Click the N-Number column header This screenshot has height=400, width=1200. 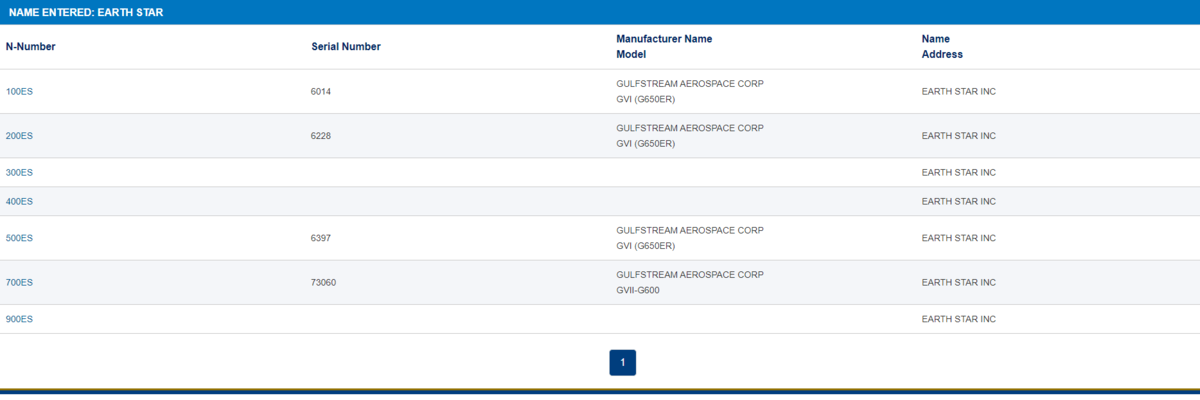tap(30, 47)
